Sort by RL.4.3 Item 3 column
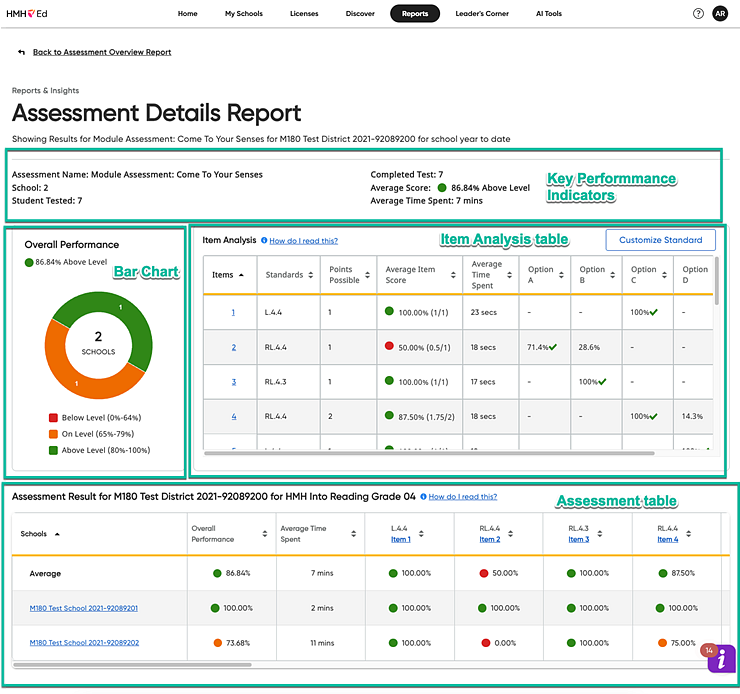The height and width of the screenshot is (694, 740). click(x=599, y=534)
